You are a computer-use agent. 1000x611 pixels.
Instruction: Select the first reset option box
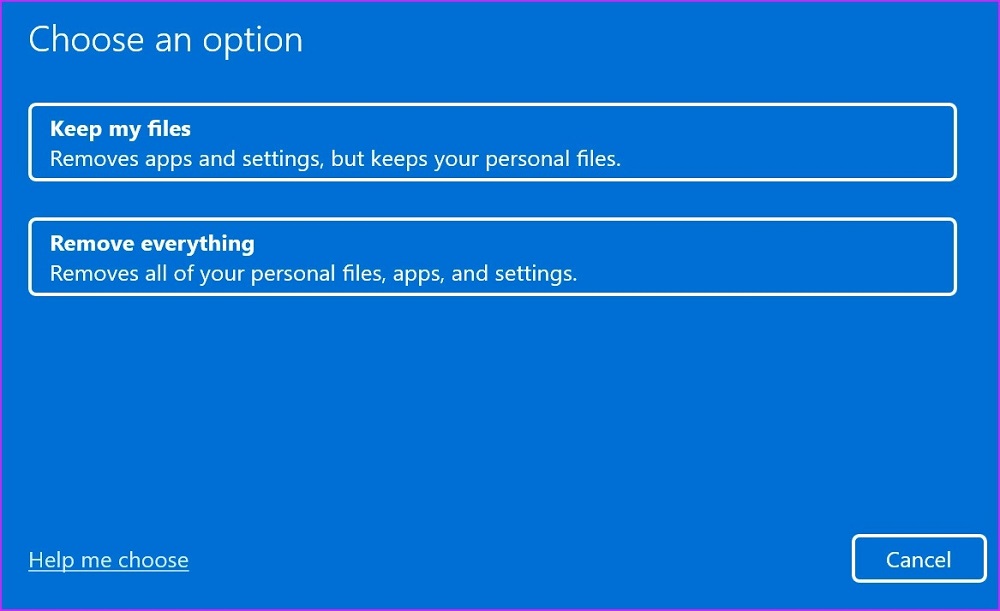[492, 142]
